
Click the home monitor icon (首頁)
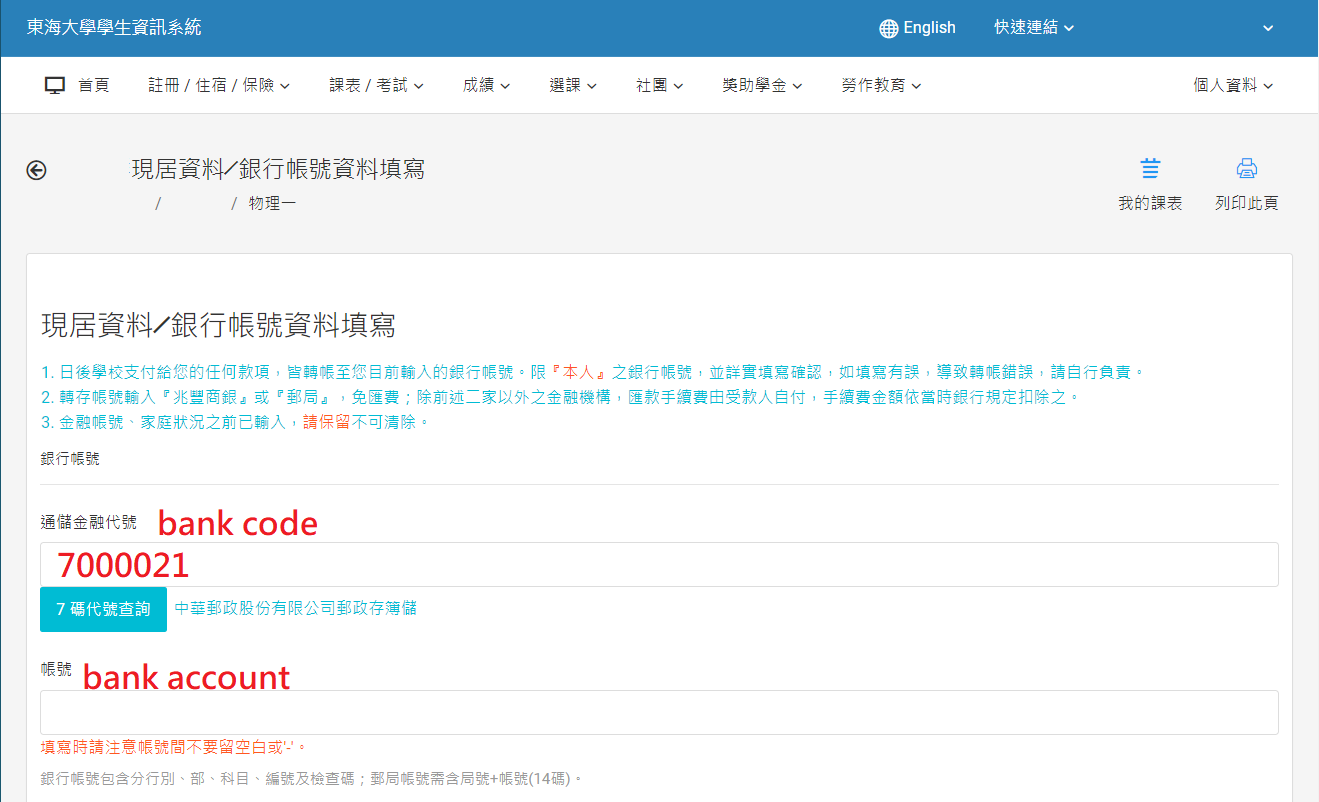[x=55, y=86]
